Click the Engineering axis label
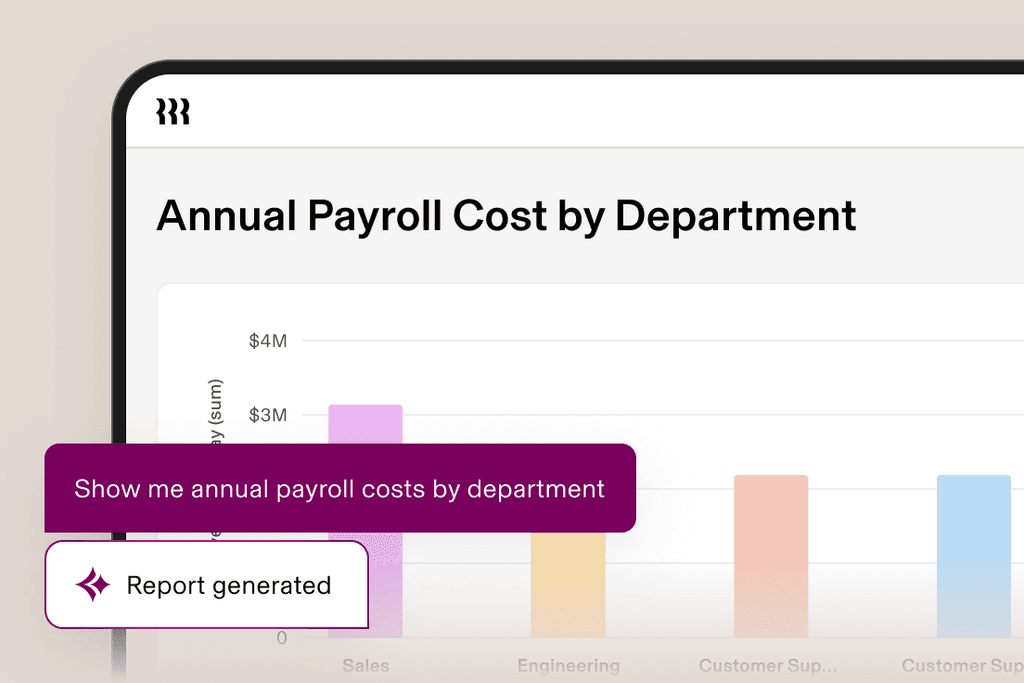1024x683 pixels. coord(568,666)
